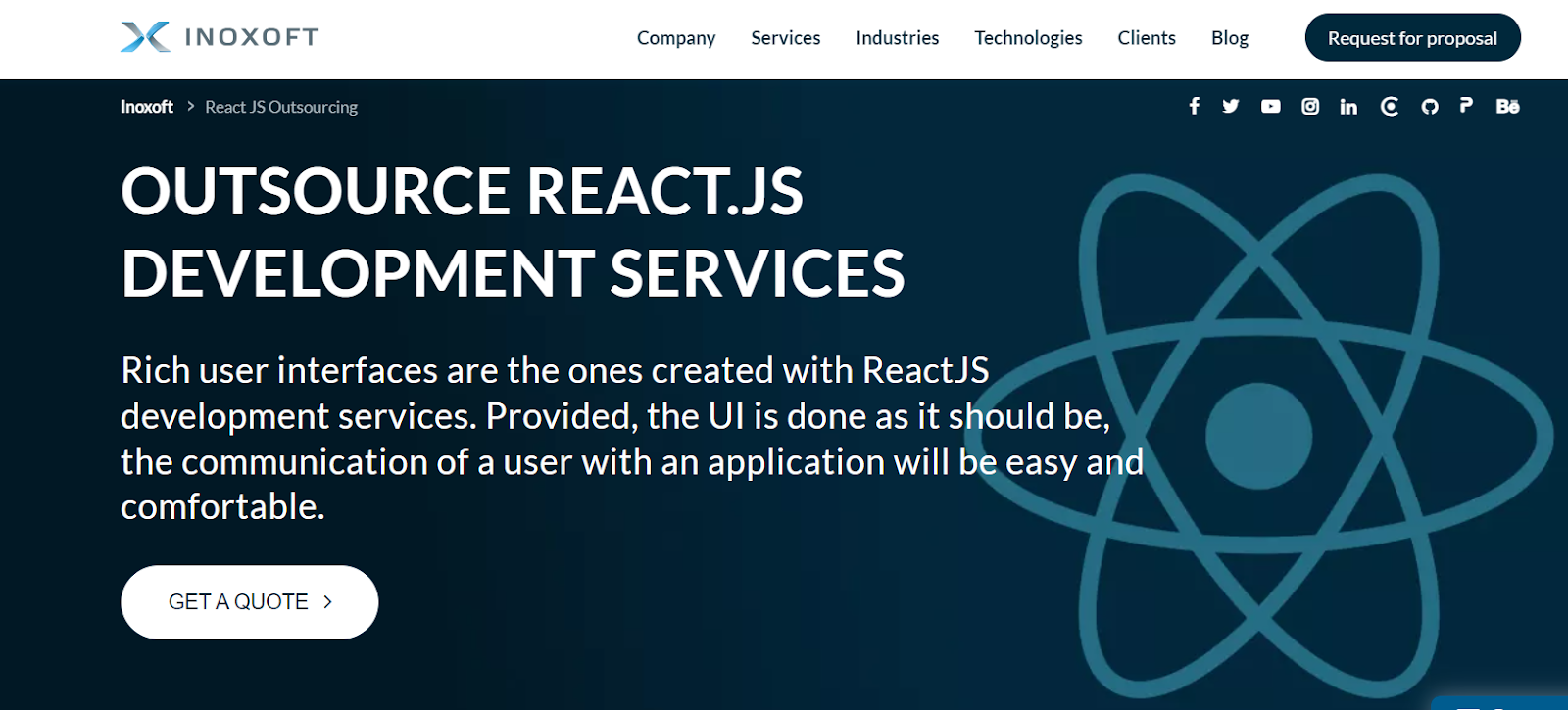Image resolution: width=1568 pixels, height=710 pixels.
Task: Click the Request for proposal button
Action: click(x=1413, y=37)
